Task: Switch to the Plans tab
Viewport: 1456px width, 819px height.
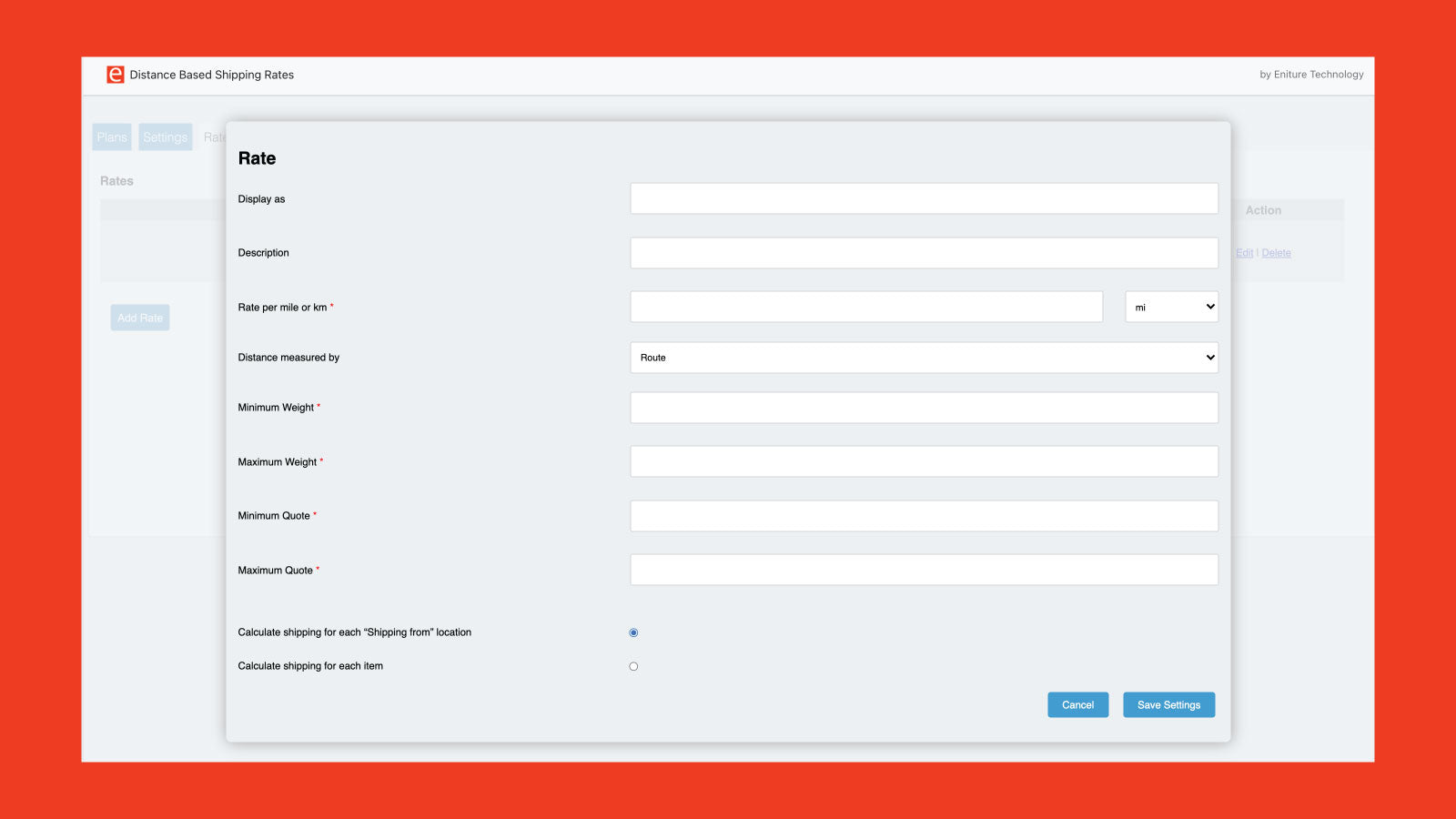Action: click(111, 136)
